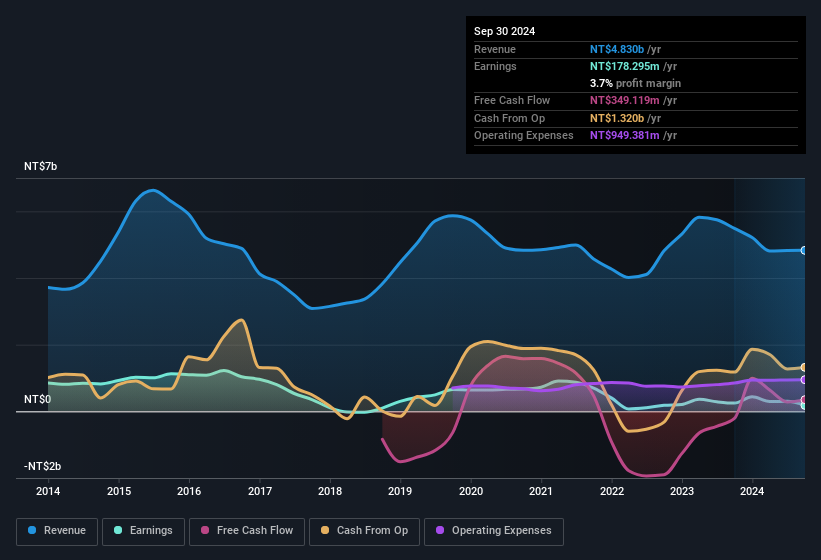Toggle Operating Expenses legend item

click(493, 530)
